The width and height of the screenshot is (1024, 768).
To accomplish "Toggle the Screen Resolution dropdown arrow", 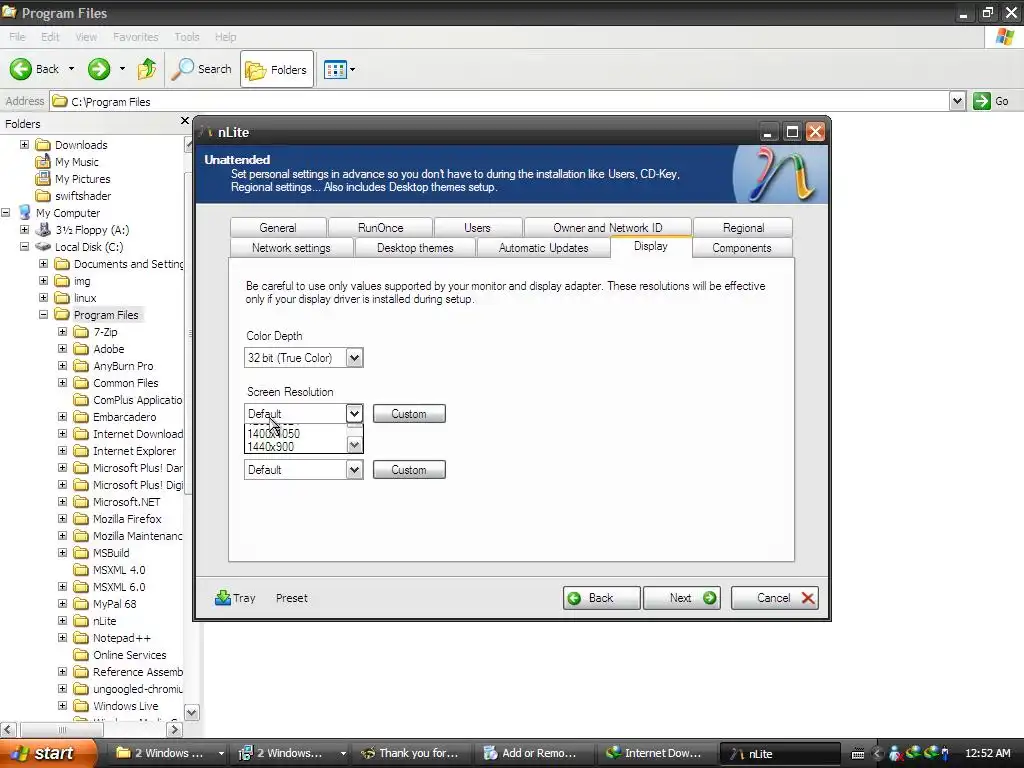I will [354, 413].
